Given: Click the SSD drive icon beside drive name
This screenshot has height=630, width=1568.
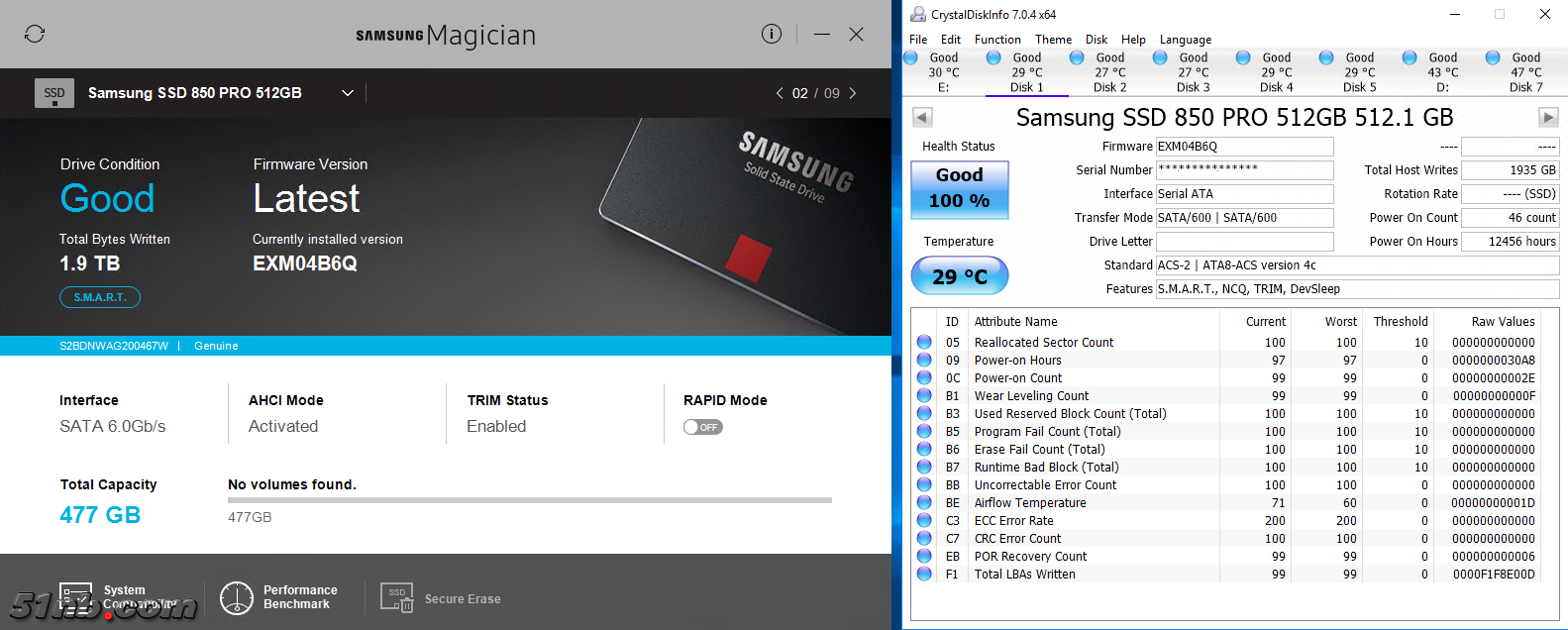Looking at the screenshot, I should point(53,93).
